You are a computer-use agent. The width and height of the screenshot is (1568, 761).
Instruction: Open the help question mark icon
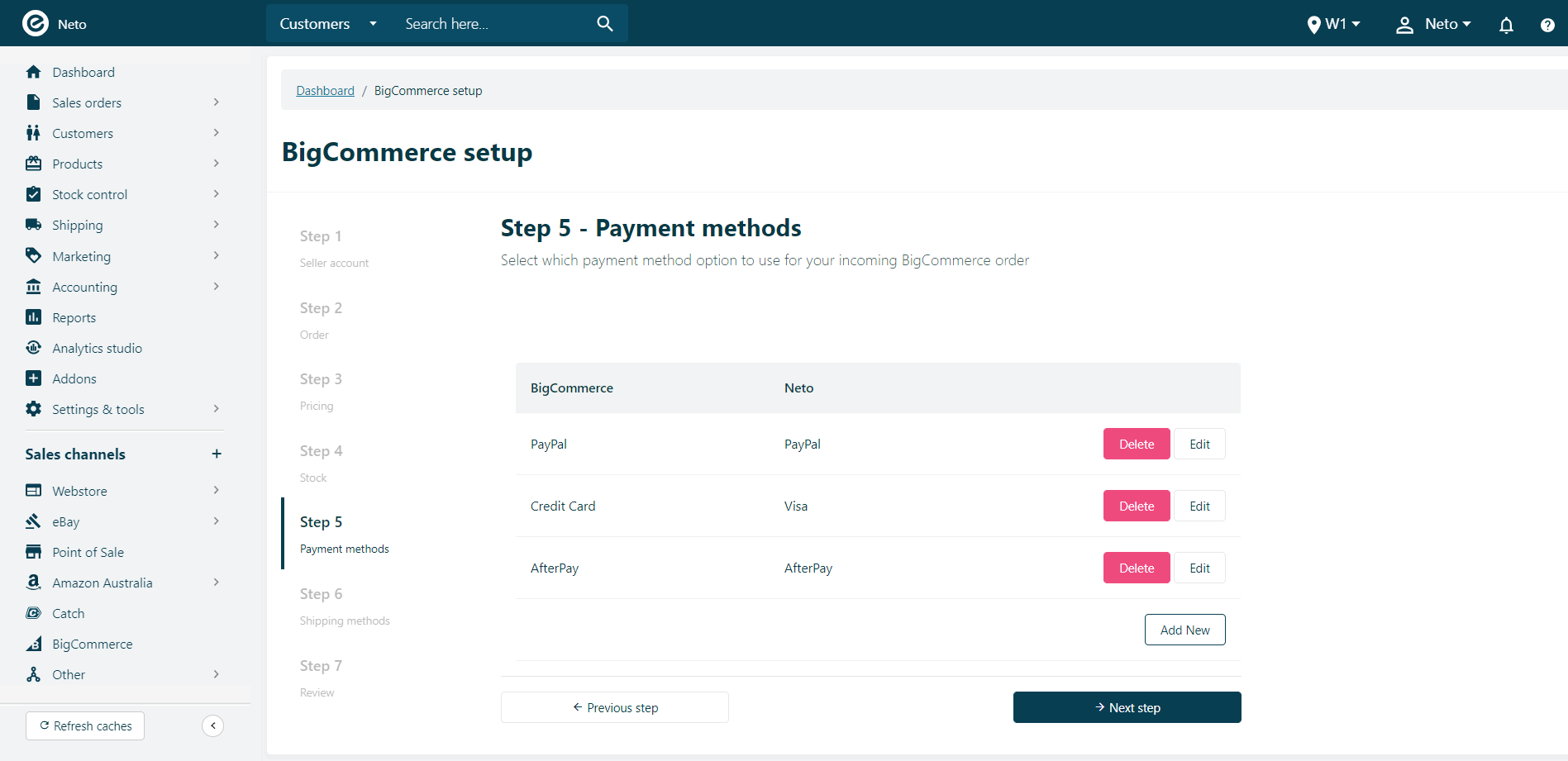[x=1547, y=25]
